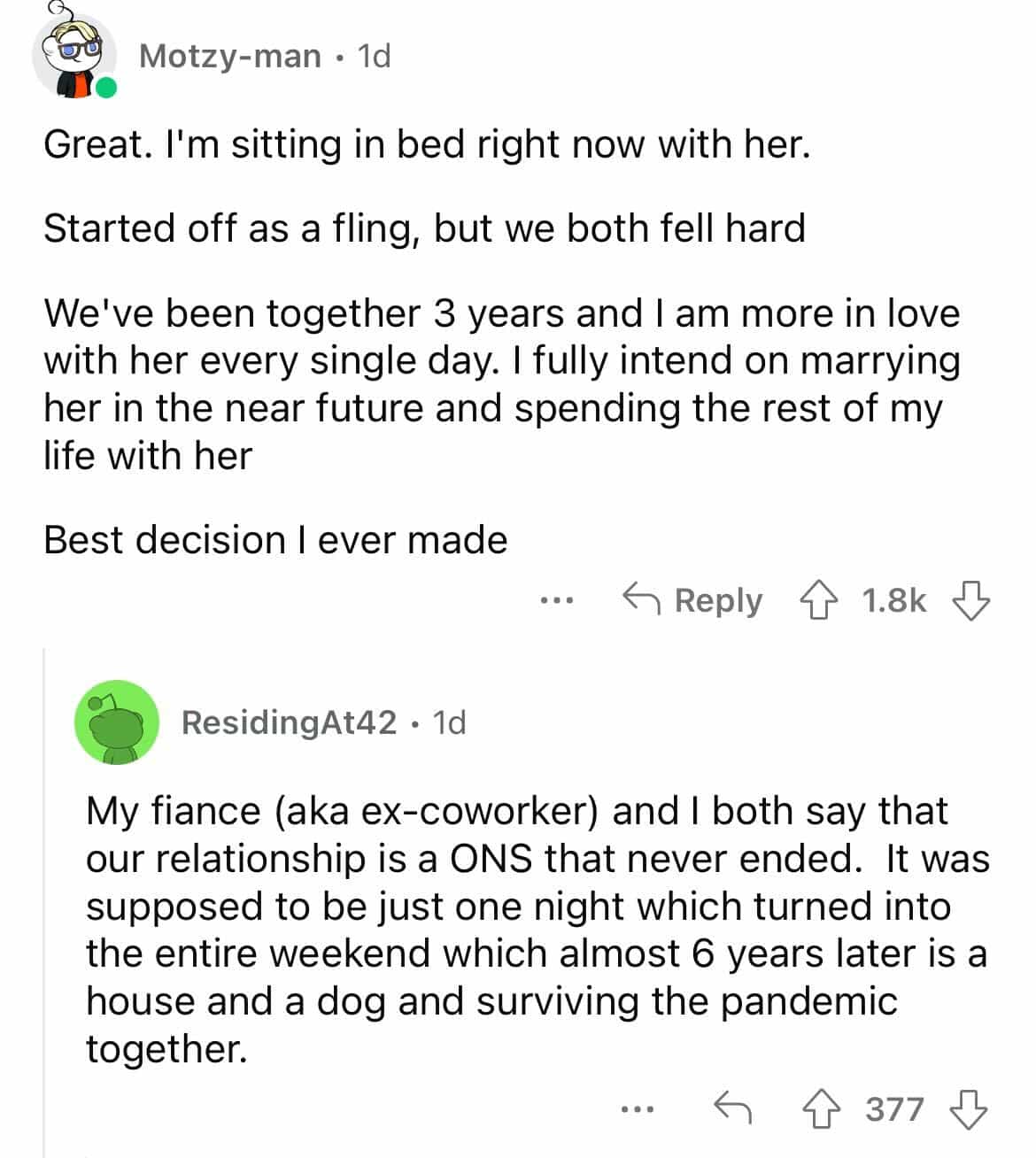Click the "Best decision I ever made" text
The width and height of the screenshot is (1036, 1158).
(275, 540)
